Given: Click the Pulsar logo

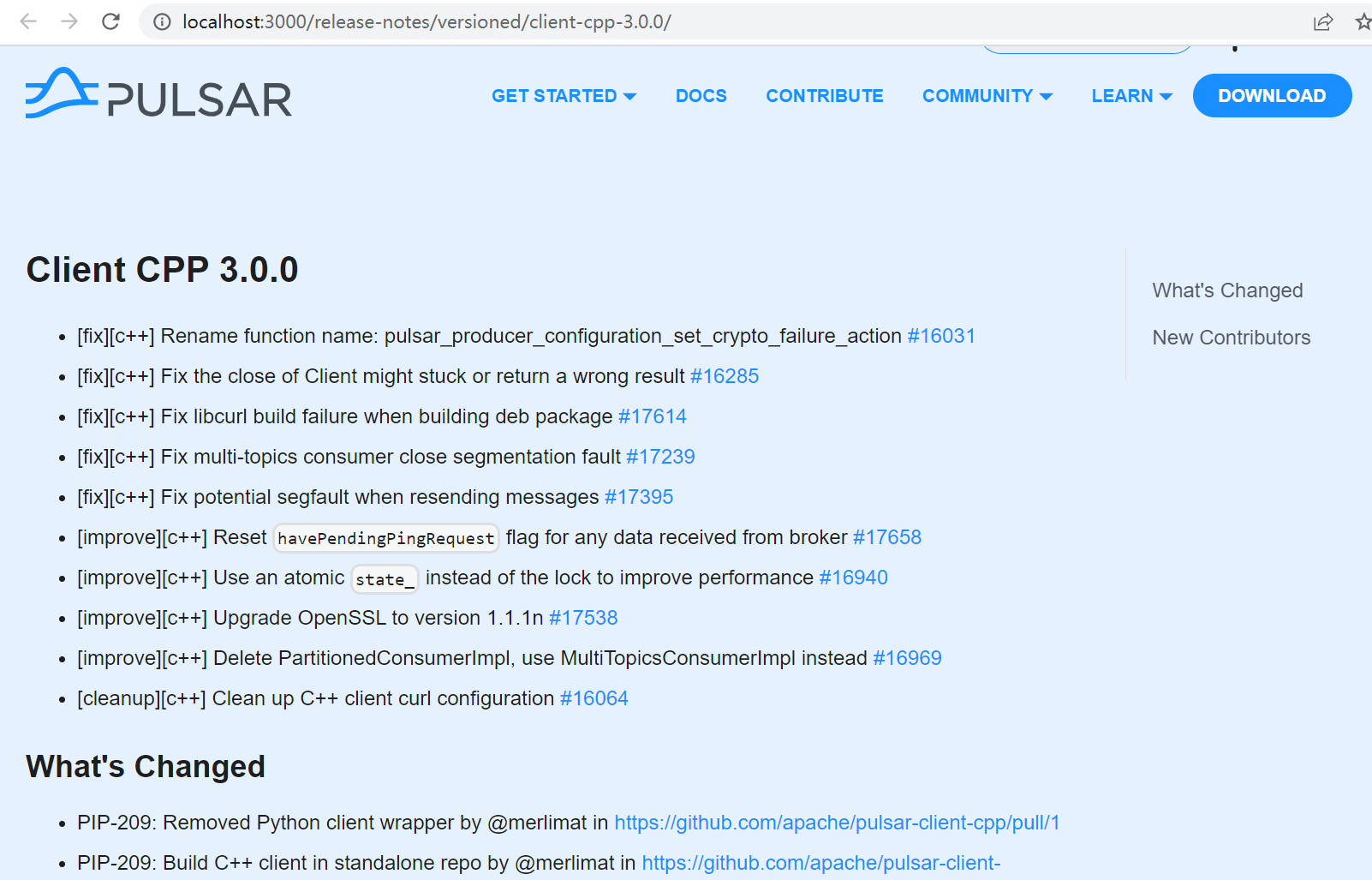Looking at the screenshot, I should click(x=158, y=93).
